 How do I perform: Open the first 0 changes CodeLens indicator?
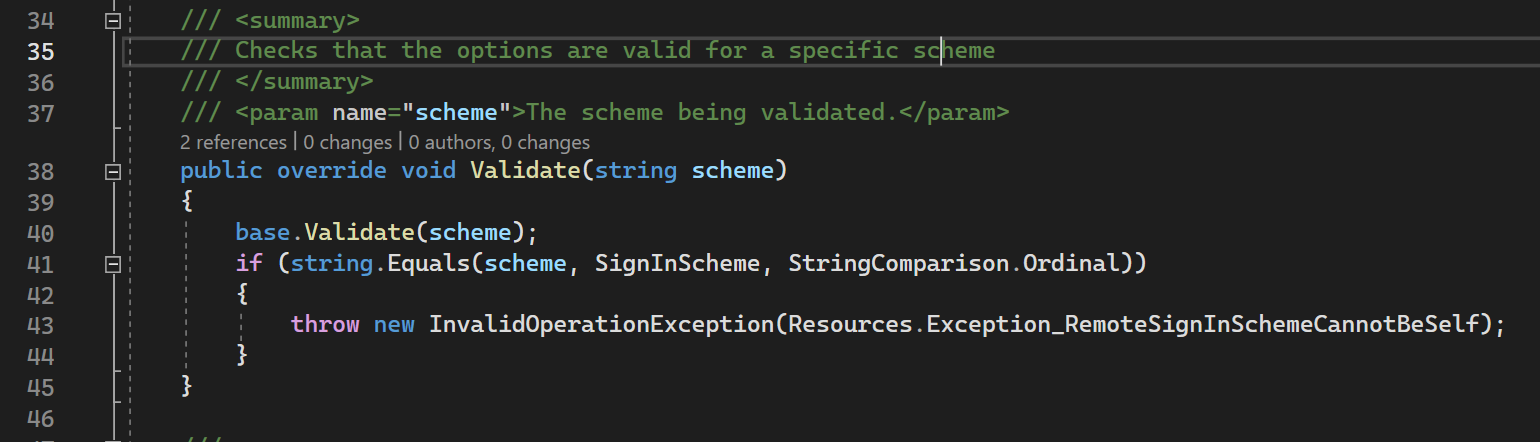(348, 143)
